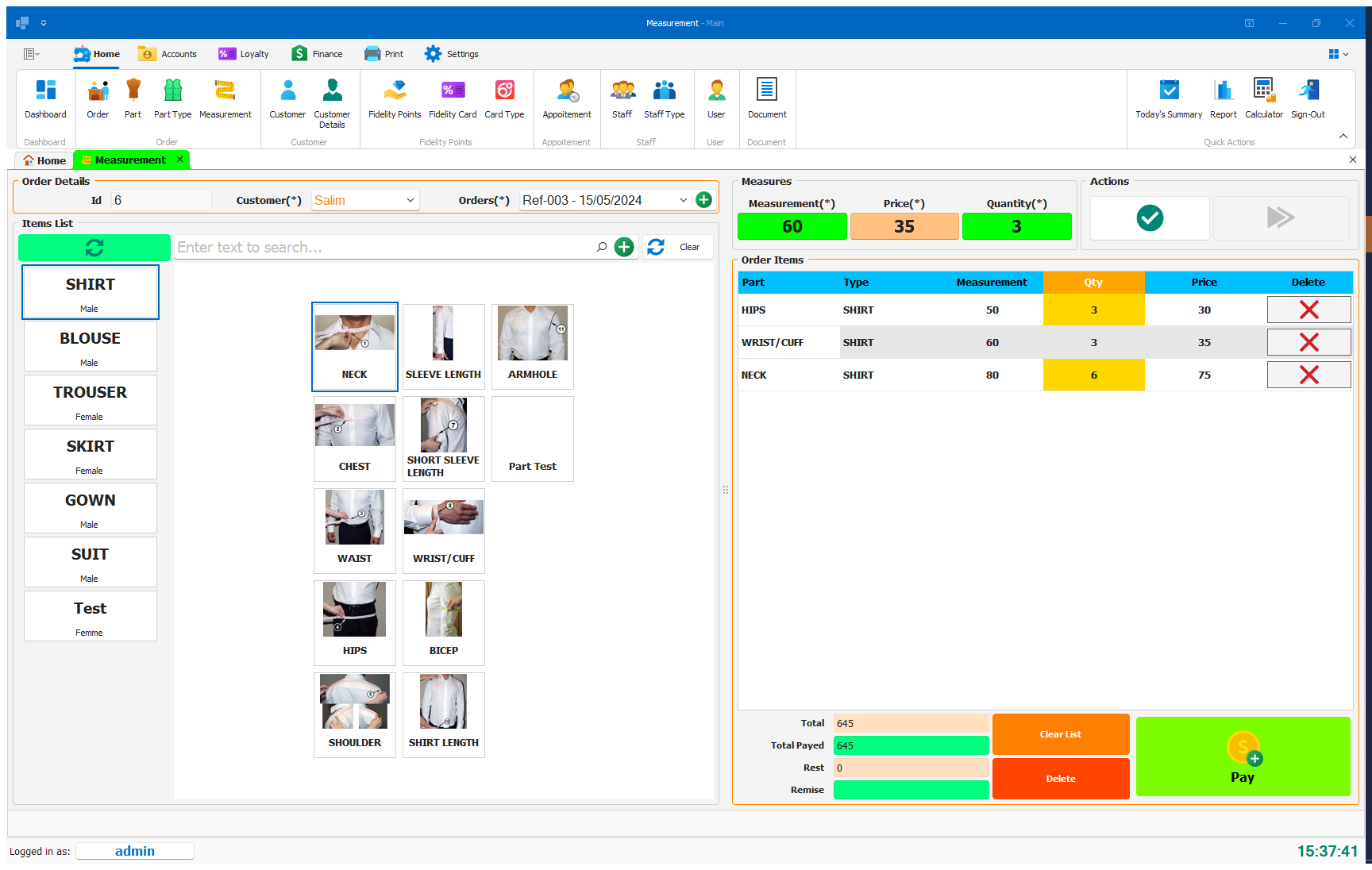Open the application menu button
The width and height of the screenshot is (1372, 870).
click(31, 54)
